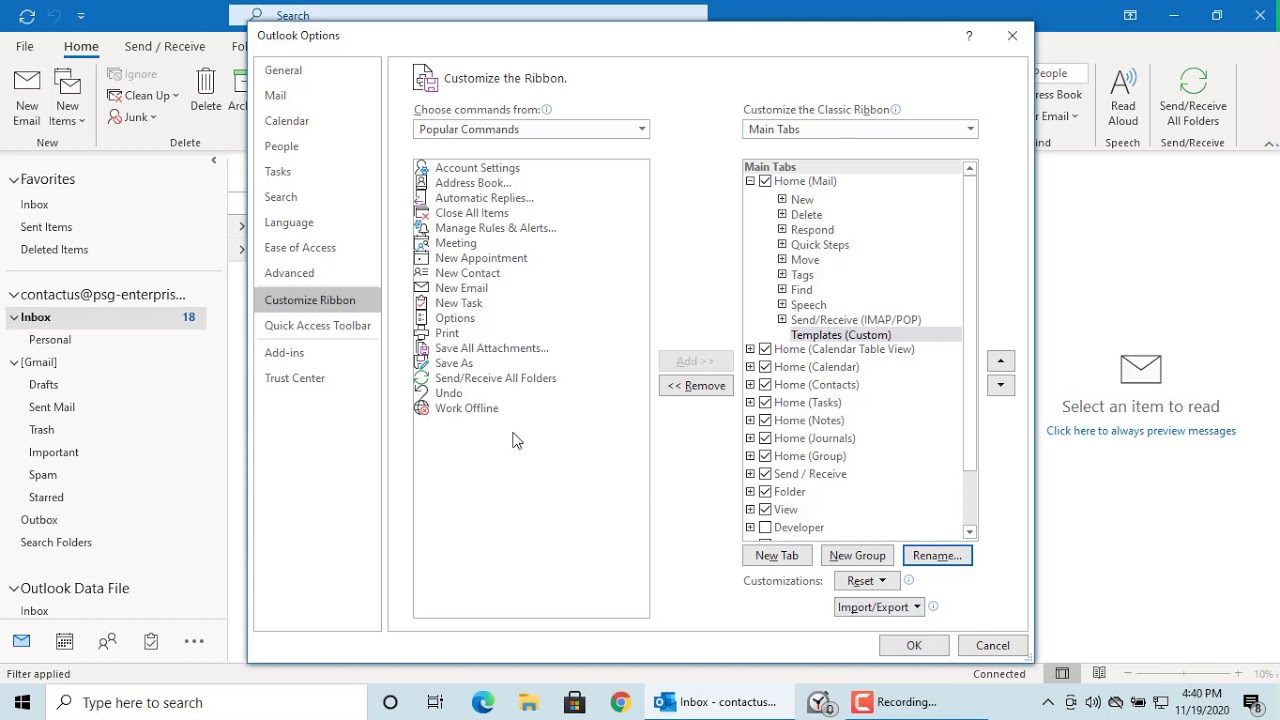Click the Account Settings command icon
This screenshot has width=1280, height=720.
pyautogui.click(x=421, y=168)
